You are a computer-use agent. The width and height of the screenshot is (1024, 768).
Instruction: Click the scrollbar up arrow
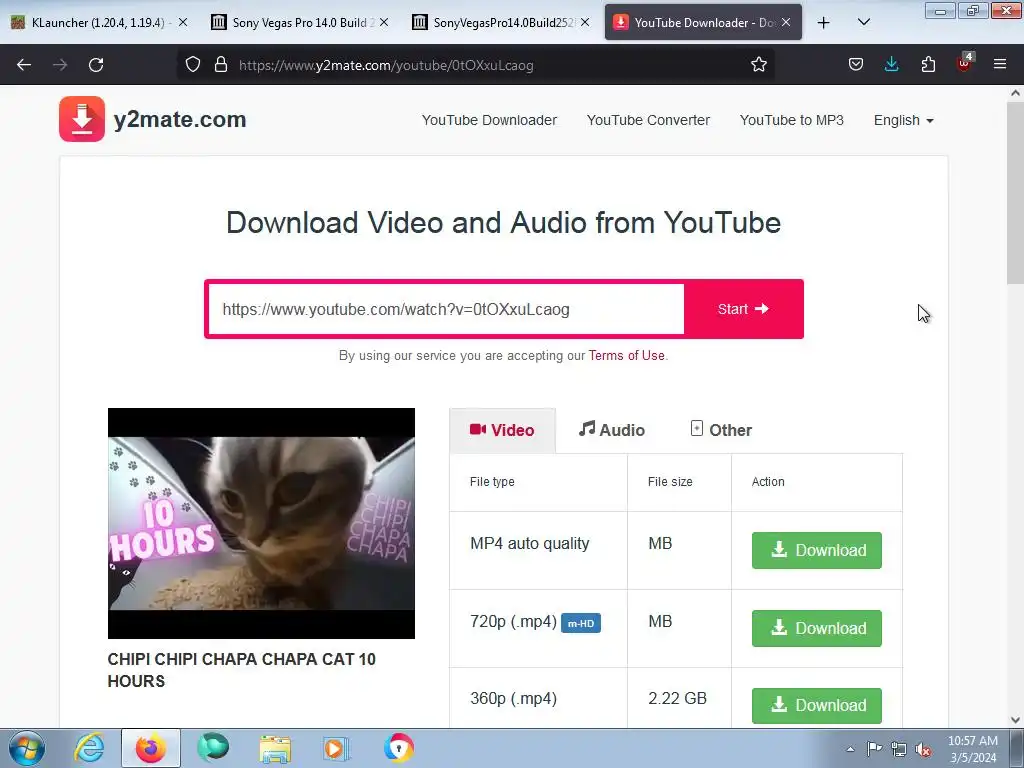(1015, 93)
